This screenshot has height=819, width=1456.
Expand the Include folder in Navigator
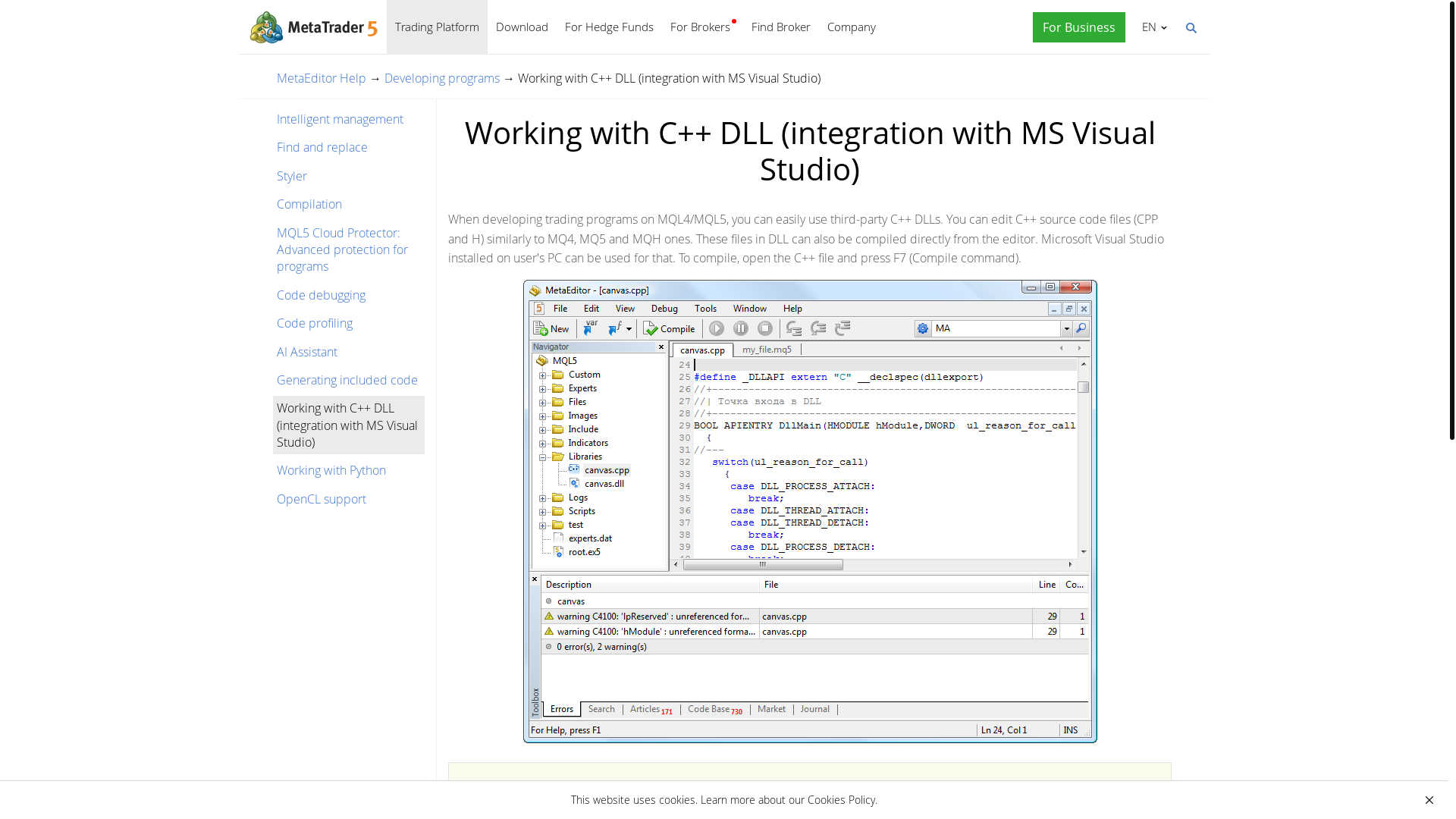(542, 430)
